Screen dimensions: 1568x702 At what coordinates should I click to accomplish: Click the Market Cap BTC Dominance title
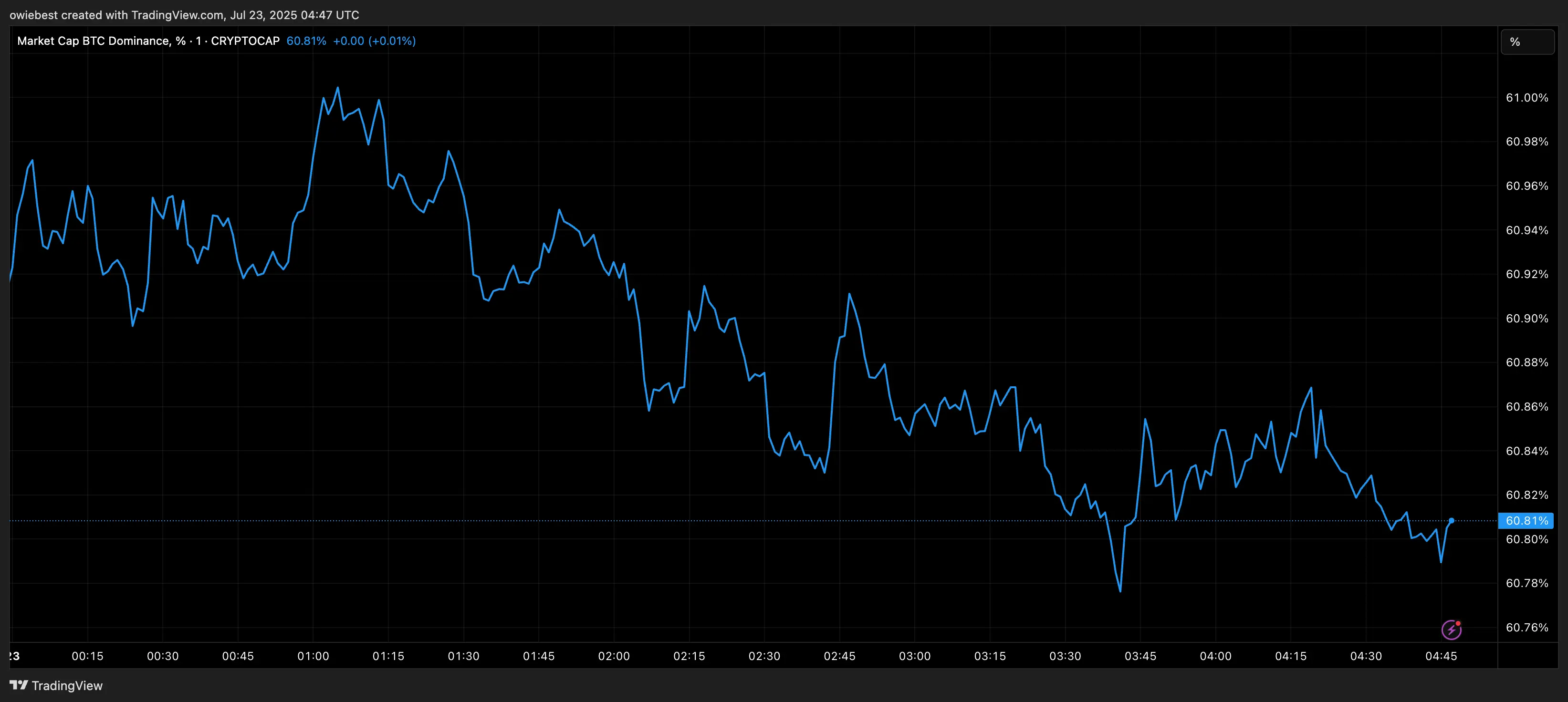[102, 41]
